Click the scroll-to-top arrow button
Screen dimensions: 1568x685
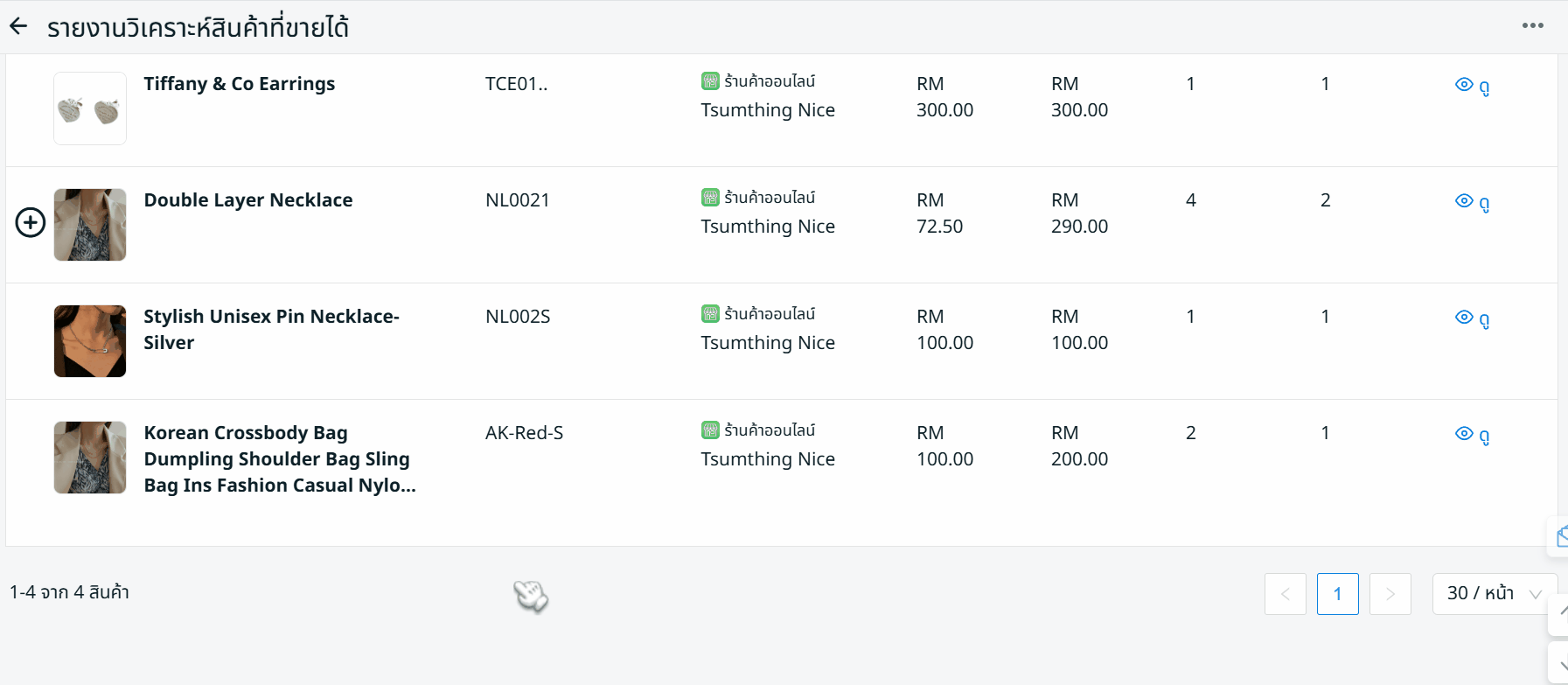1560,613
